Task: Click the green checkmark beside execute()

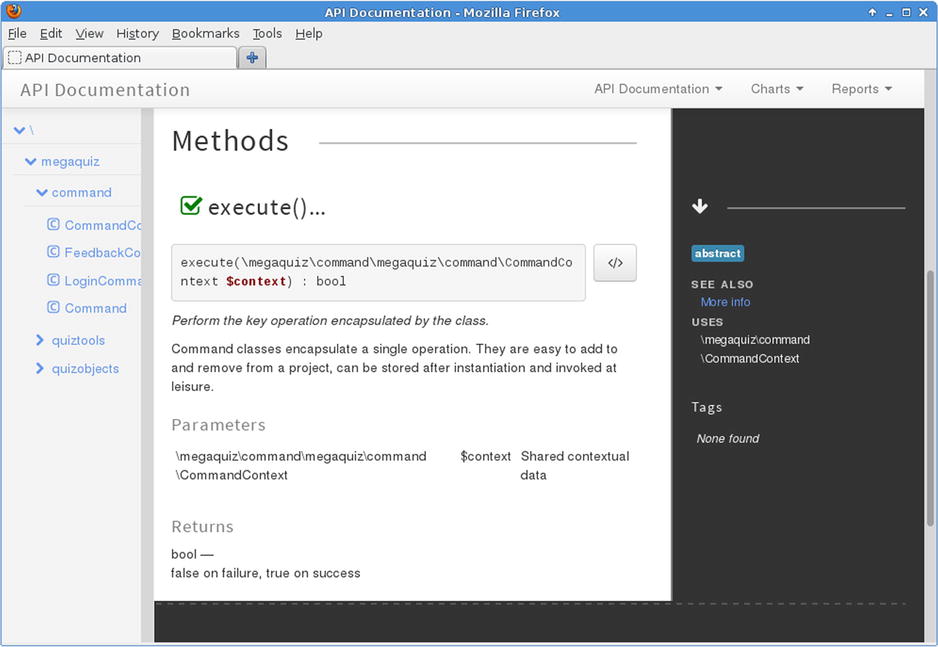Action: [x=191, y=206]
